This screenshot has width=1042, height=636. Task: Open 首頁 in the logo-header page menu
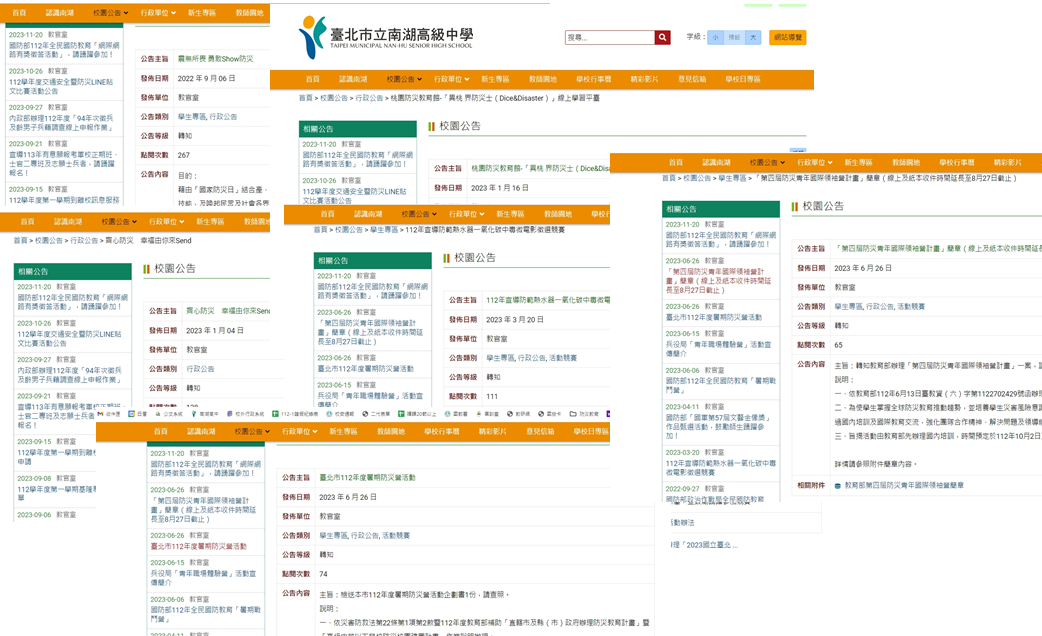[312, 79]
